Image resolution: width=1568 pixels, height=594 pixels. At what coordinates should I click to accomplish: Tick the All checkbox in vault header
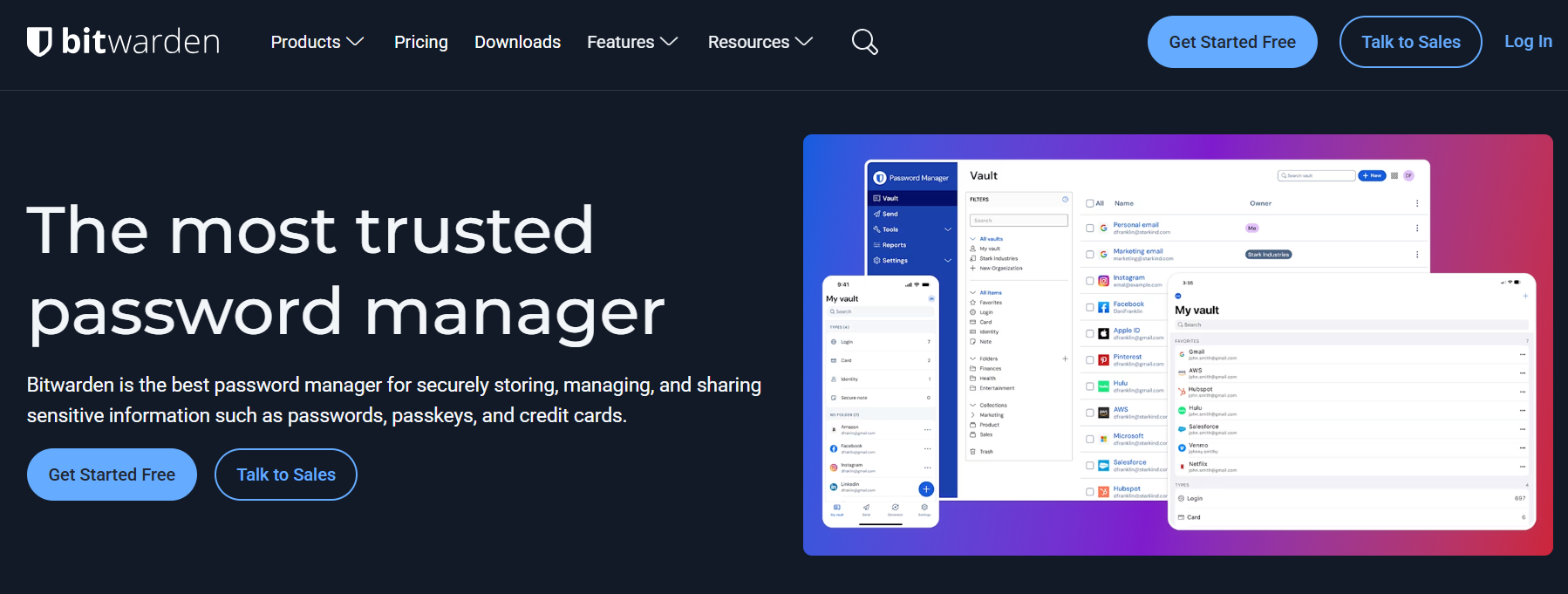[x=1090, y=203]
